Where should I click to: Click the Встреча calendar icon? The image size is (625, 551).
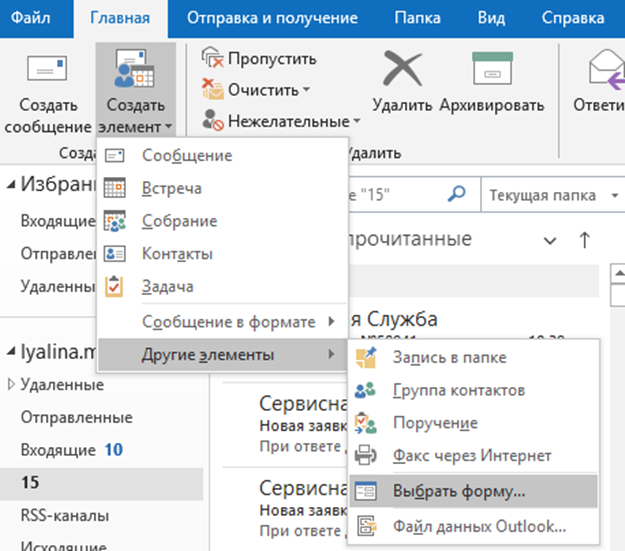tap(115, 188)
